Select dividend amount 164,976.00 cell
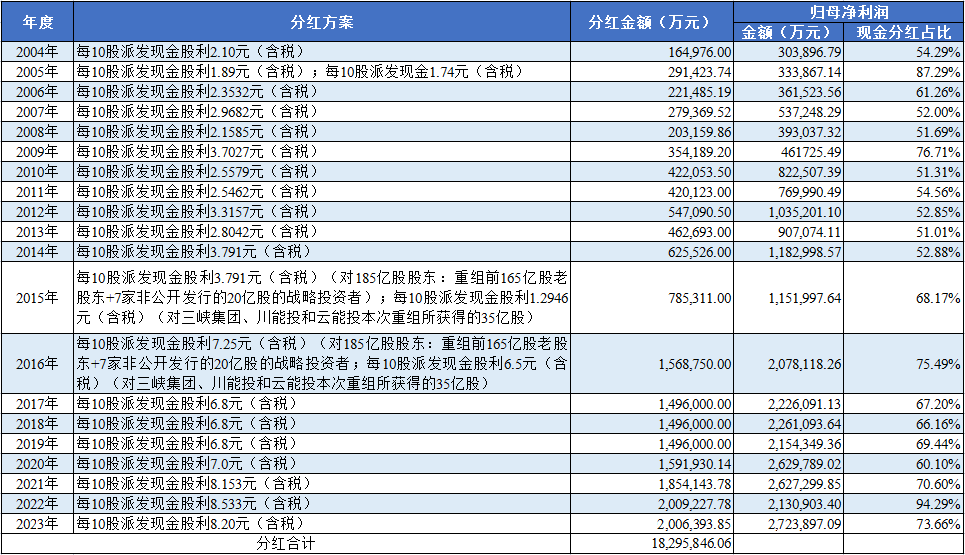Image resolution: width=965 pixels, height=555 pixels. pos(692,51)
